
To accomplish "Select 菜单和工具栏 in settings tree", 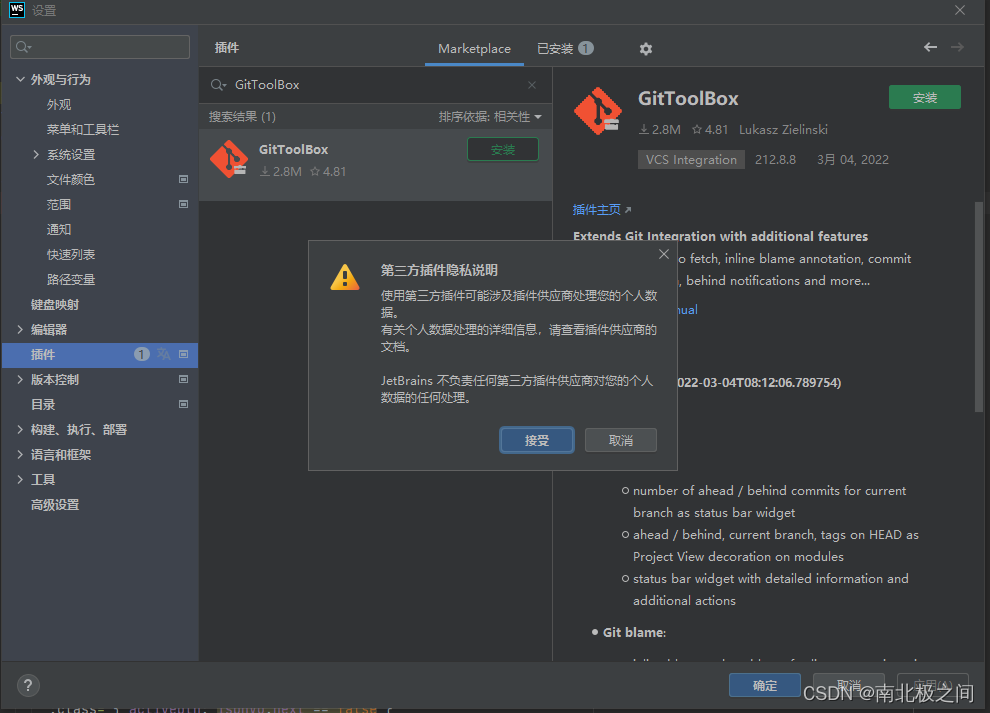I will click(x=83, y=129).
